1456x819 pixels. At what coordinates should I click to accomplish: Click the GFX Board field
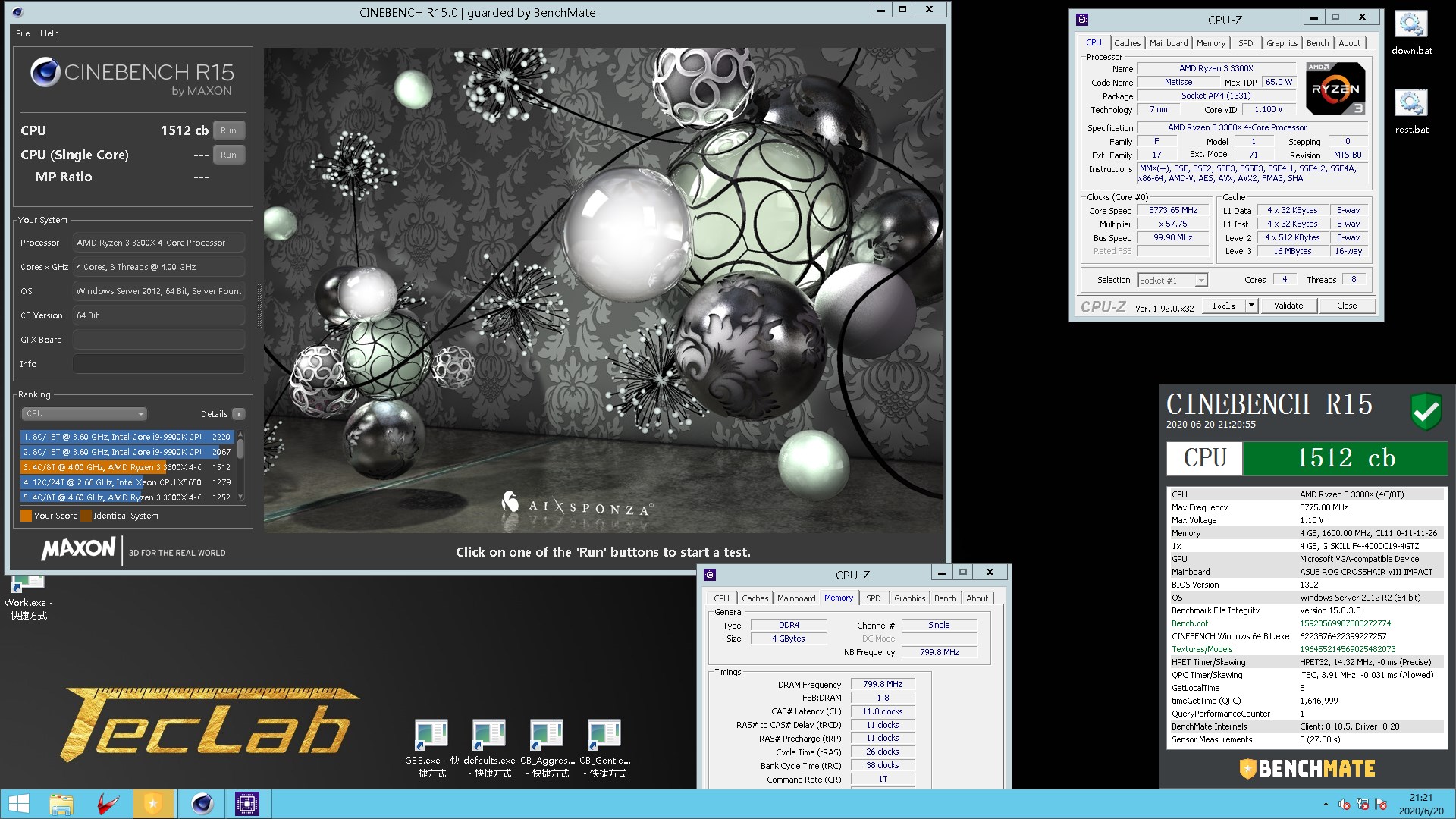pyautogui.click(x=158, y=340)
